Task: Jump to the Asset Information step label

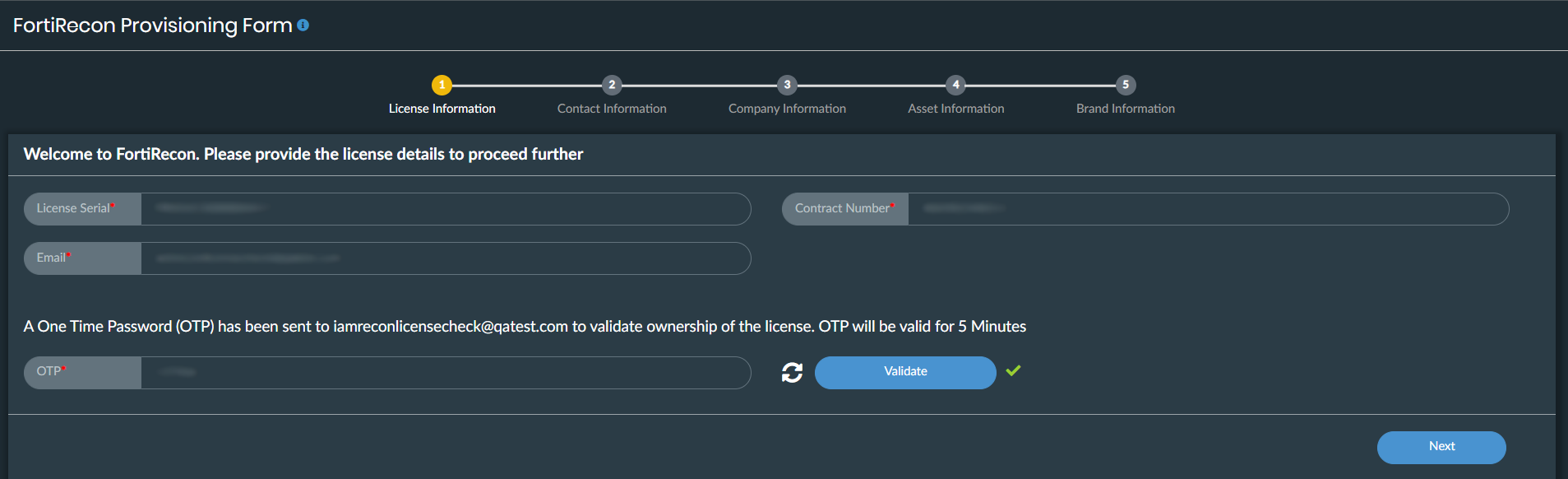Action: [955, 109]
